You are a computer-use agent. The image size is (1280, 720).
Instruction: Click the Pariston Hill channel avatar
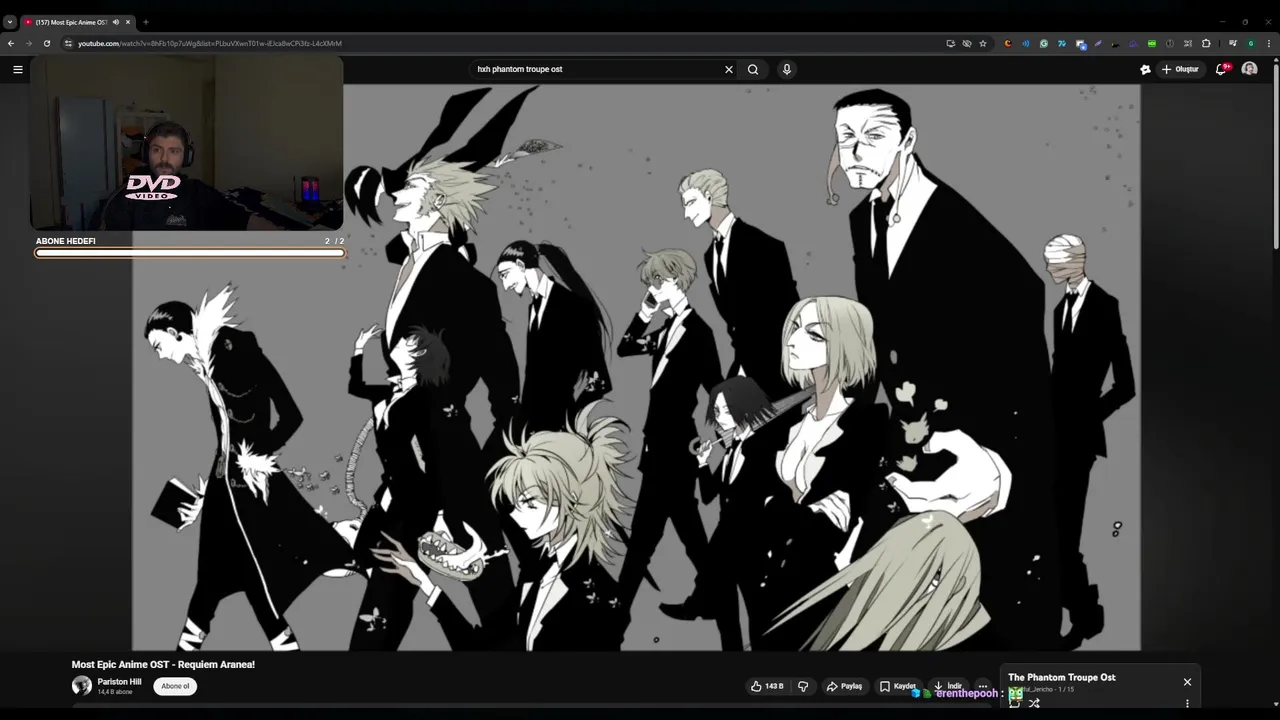[x=82, y=686]
